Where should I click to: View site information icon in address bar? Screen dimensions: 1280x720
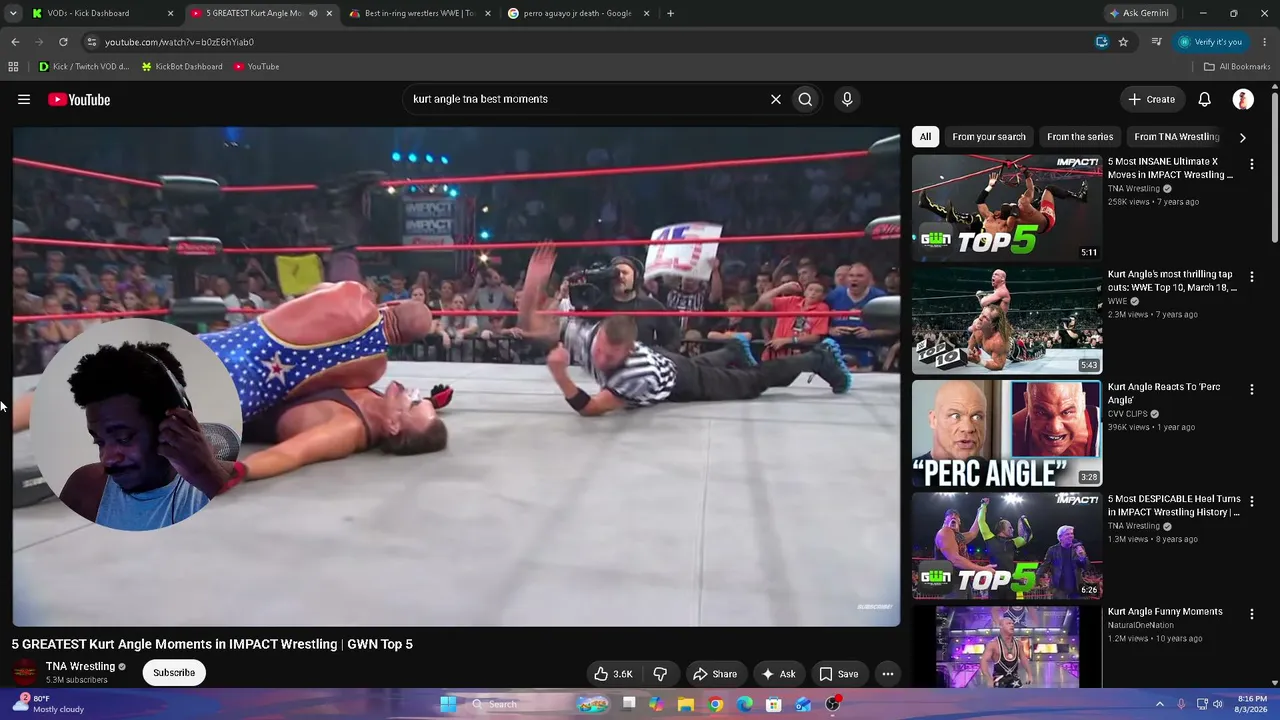click(x=91, y=42)
